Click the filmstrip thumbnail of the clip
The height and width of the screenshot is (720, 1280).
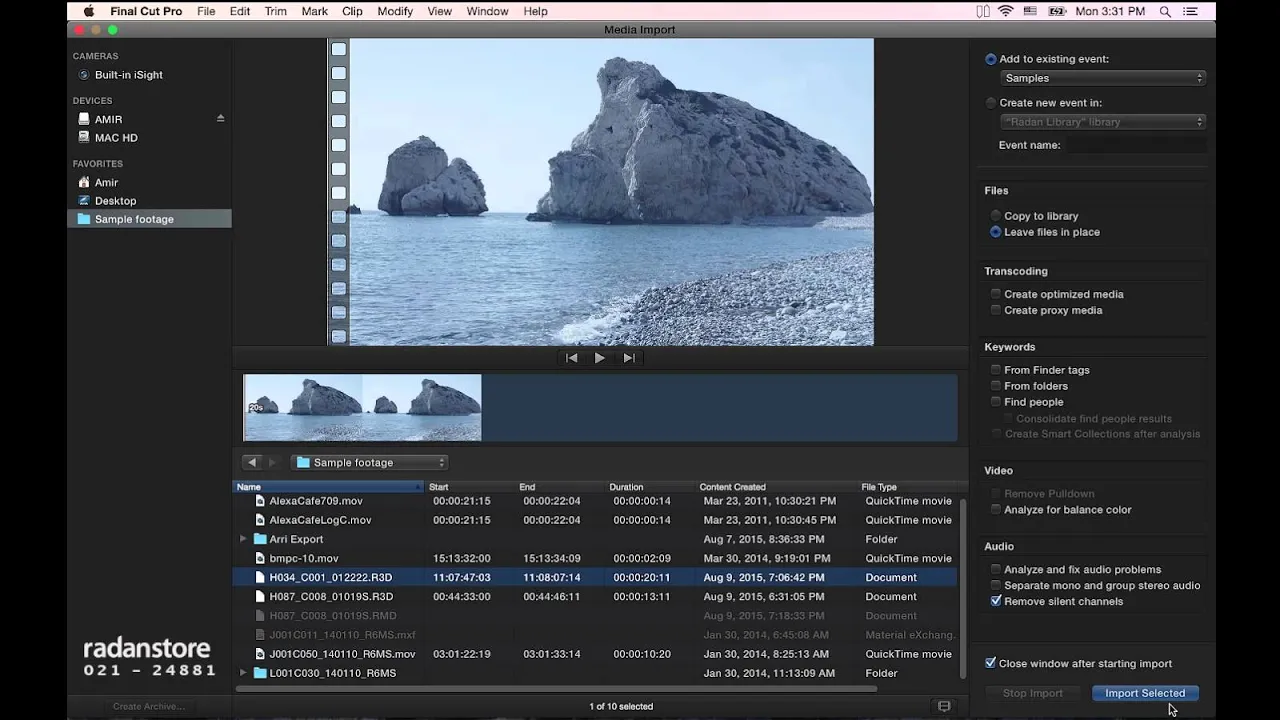(362, 408)
